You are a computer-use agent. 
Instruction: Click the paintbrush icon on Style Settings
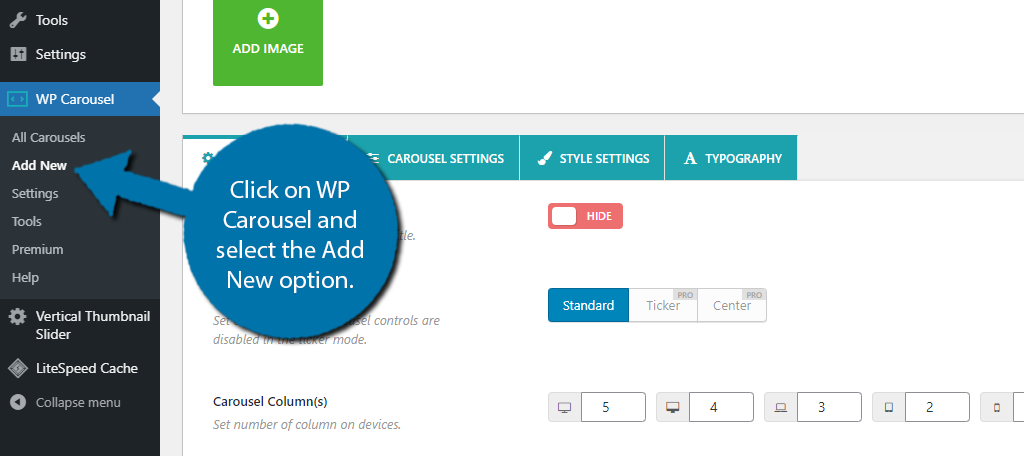coord(545,158)
